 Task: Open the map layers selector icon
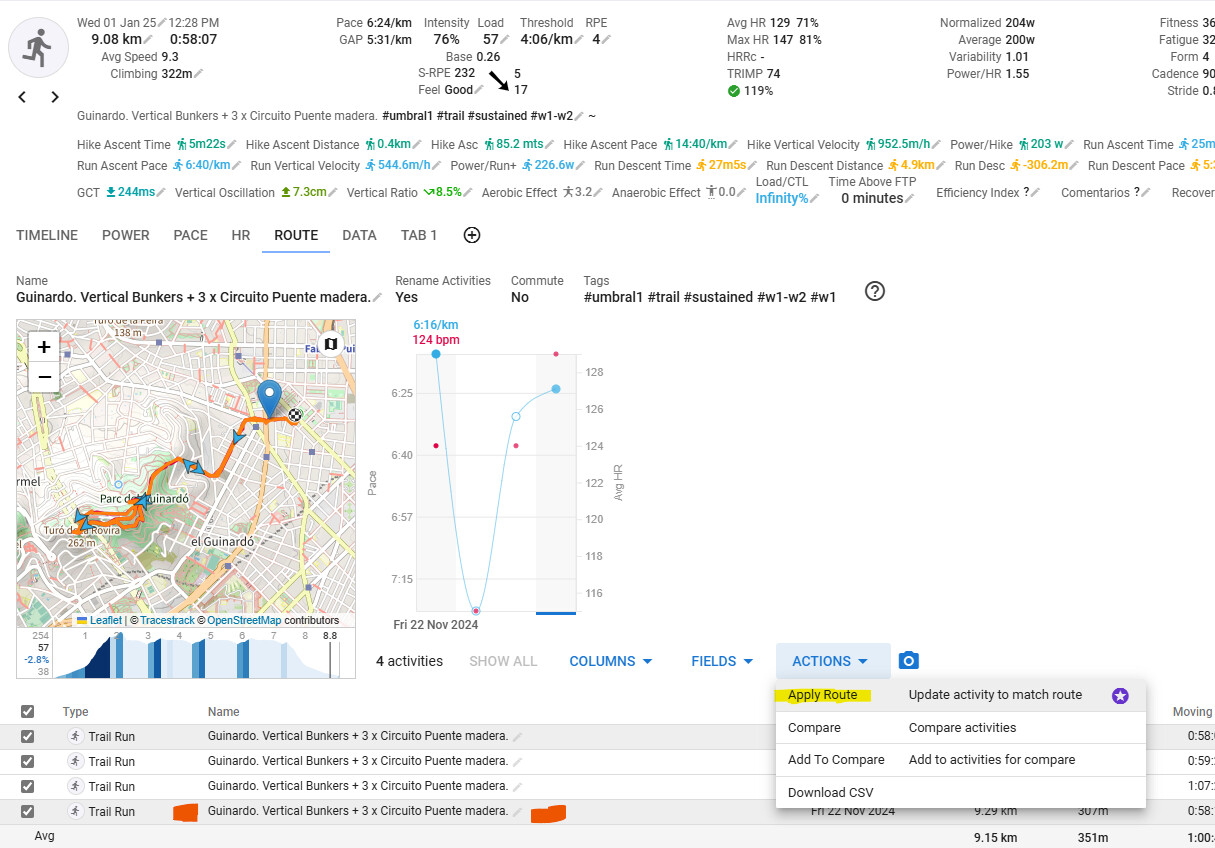[x=331, y=345]
